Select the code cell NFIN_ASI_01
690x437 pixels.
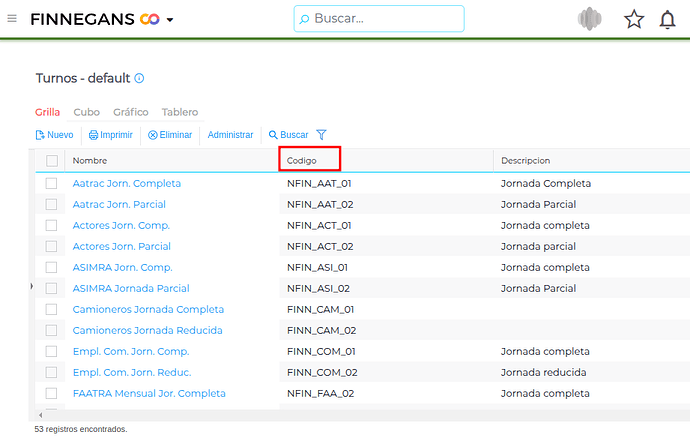(x=317, y=267)
